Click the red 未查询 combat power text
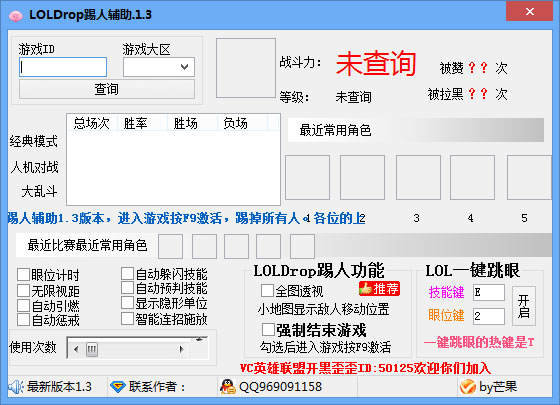The image size is (560, 405). click(x=376, y=64)
